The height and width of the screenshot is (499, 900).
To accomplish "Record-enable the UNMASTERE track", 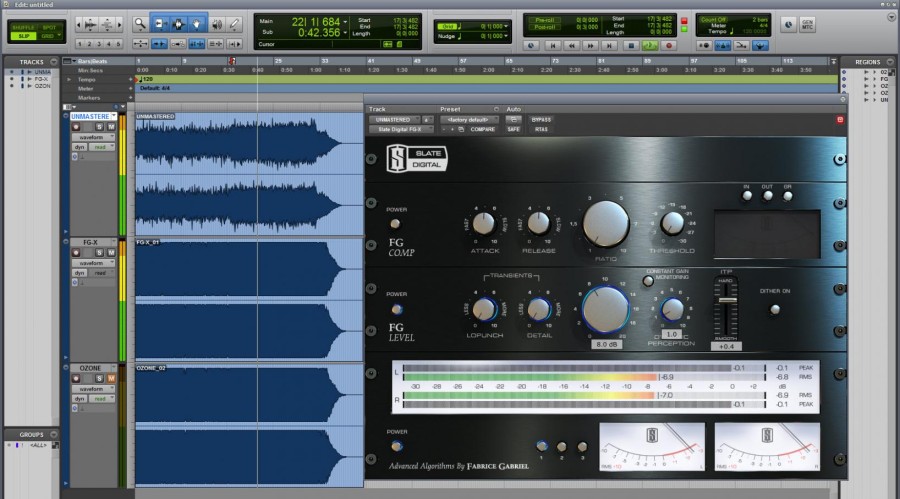I will pos(76,127).
